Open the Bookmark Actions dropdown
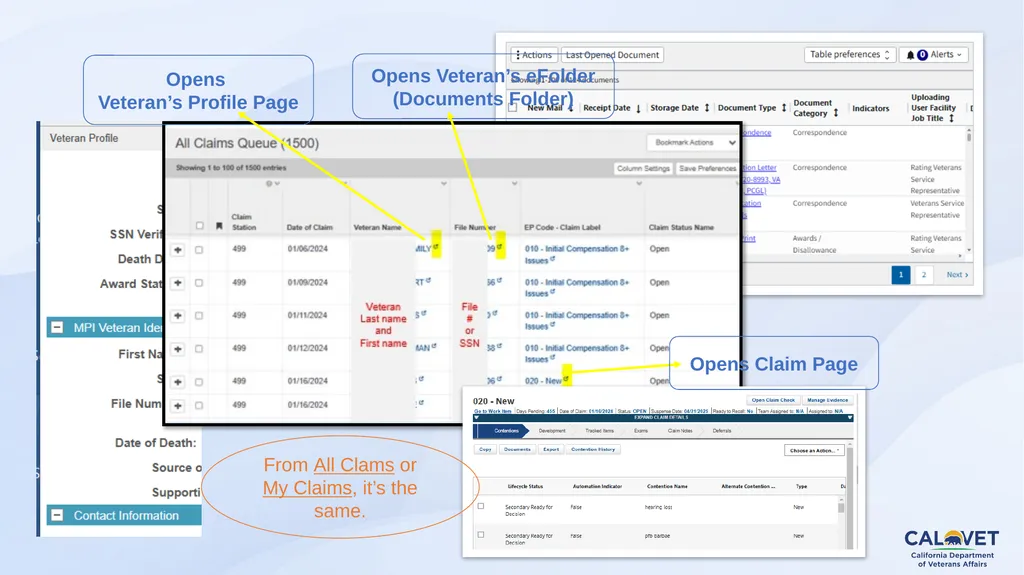1024x575 pixels. tap(692, 142)
